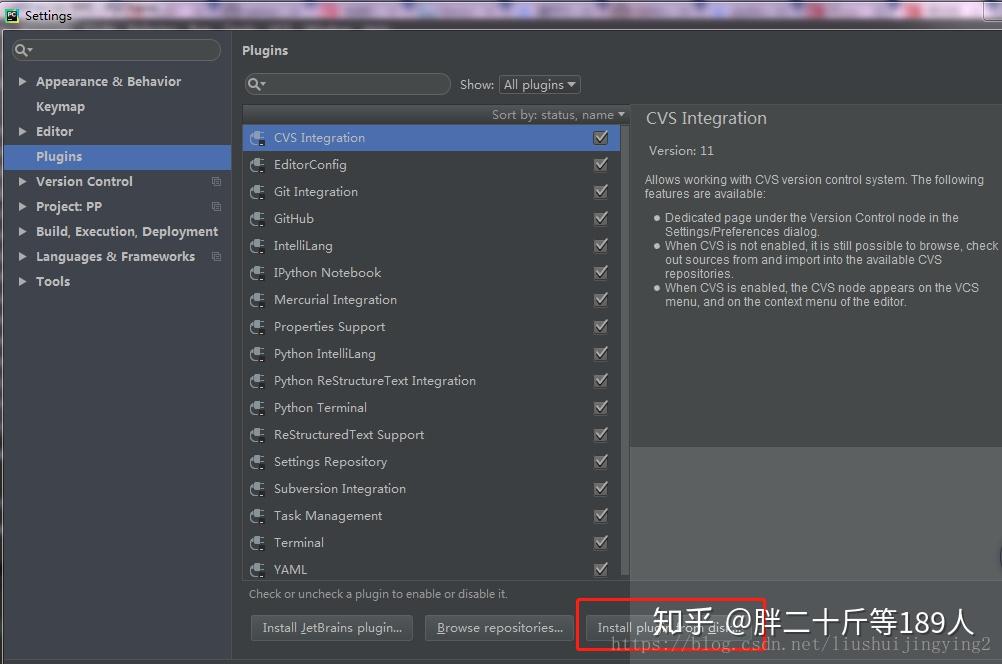Screen dimensions: 1002x664
Task: Click the plugin list scrollbar
Action: [622, 300]
